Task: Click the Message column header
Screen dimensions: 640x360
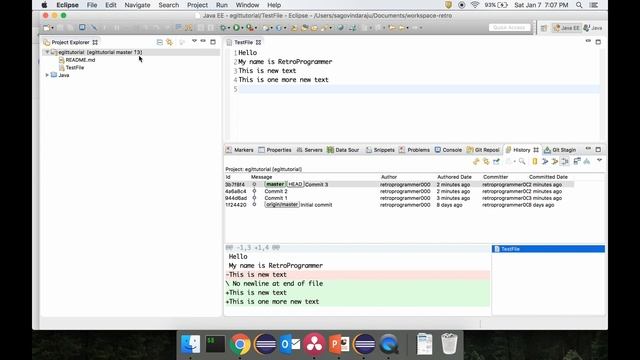Action: pos(262,177)
